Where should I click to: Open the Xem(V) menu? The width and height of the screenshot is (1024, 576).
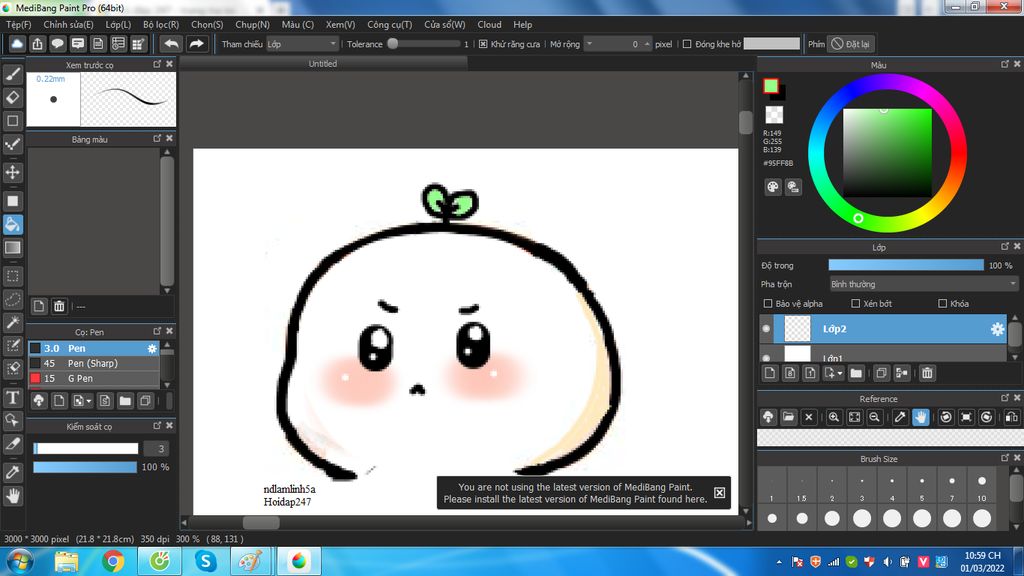click(x=340, y=24)
